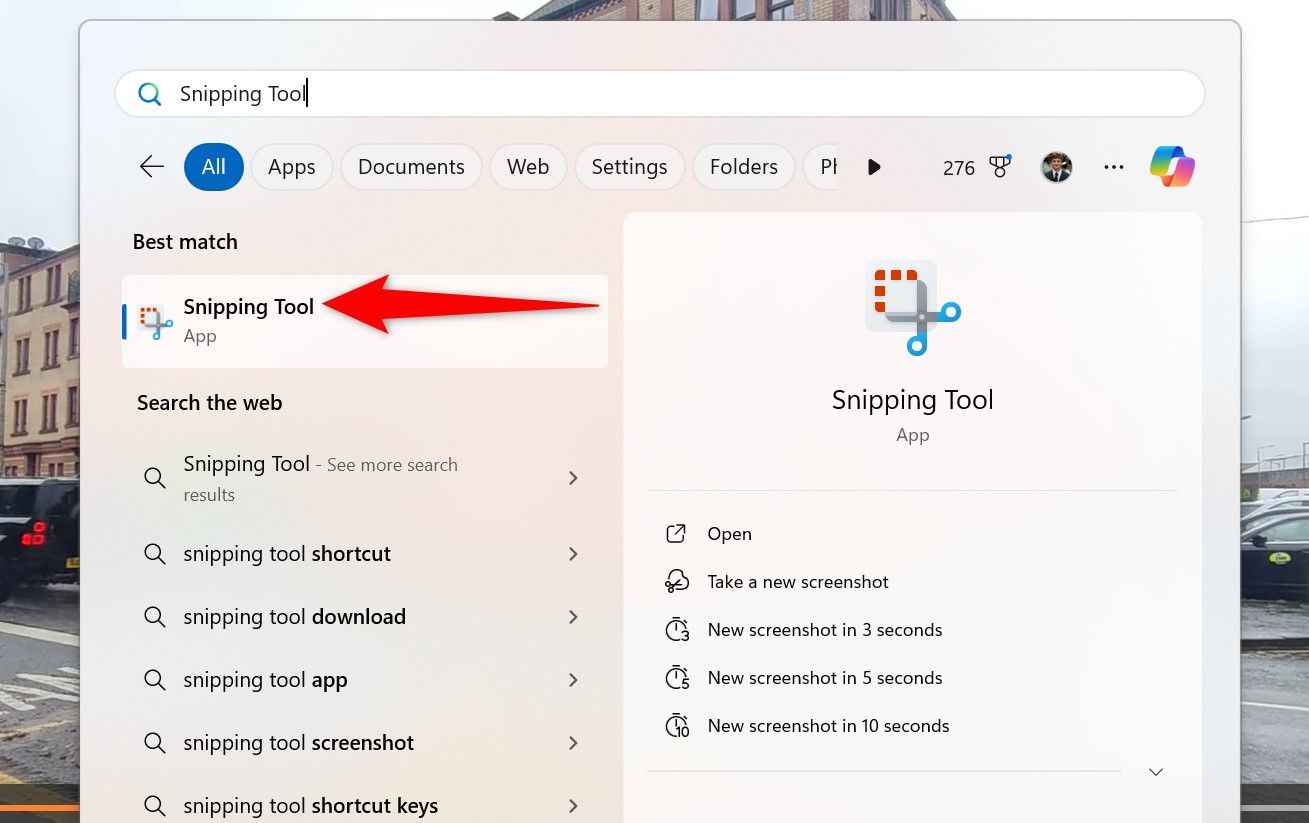
Task: Open your account profile picture
Action: 1057,166
